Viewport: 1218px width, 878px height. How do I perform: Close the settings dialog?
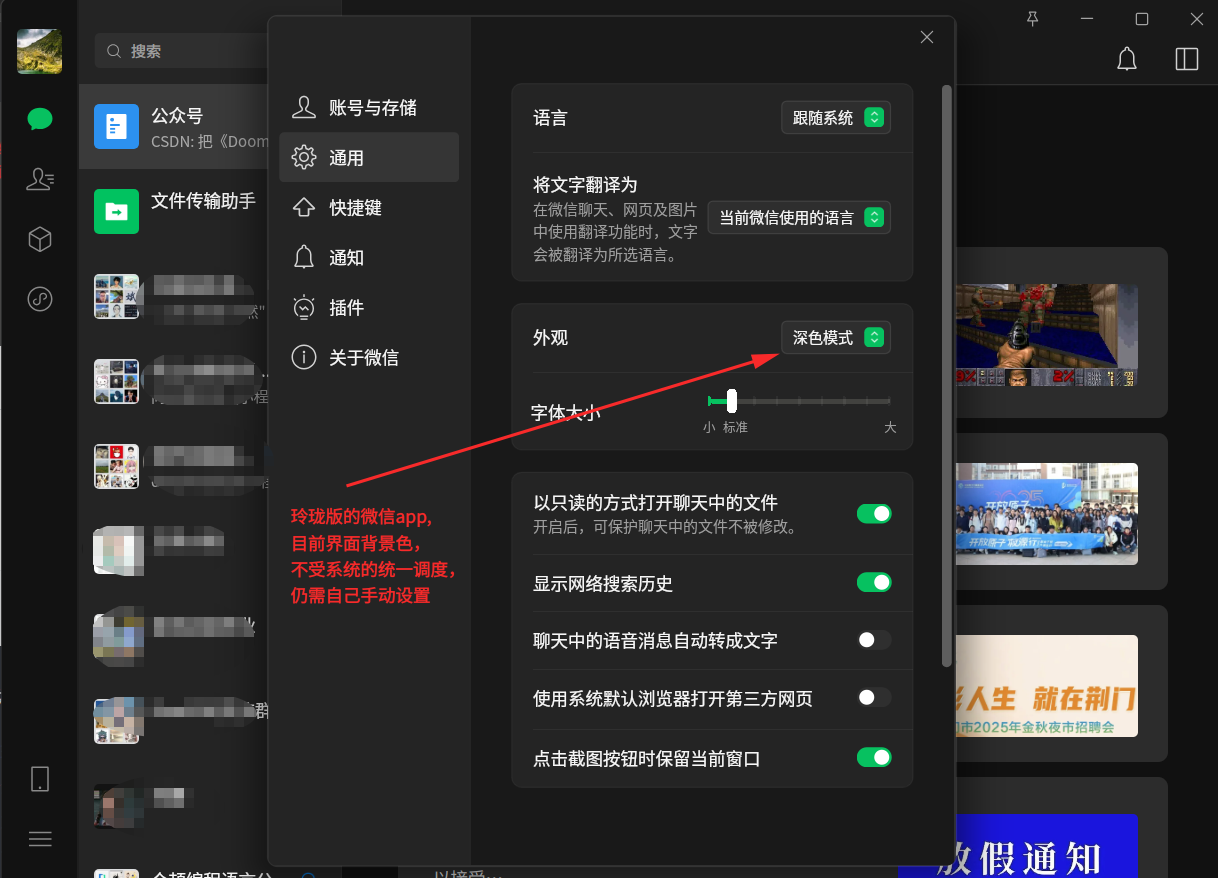click(927, 37)
